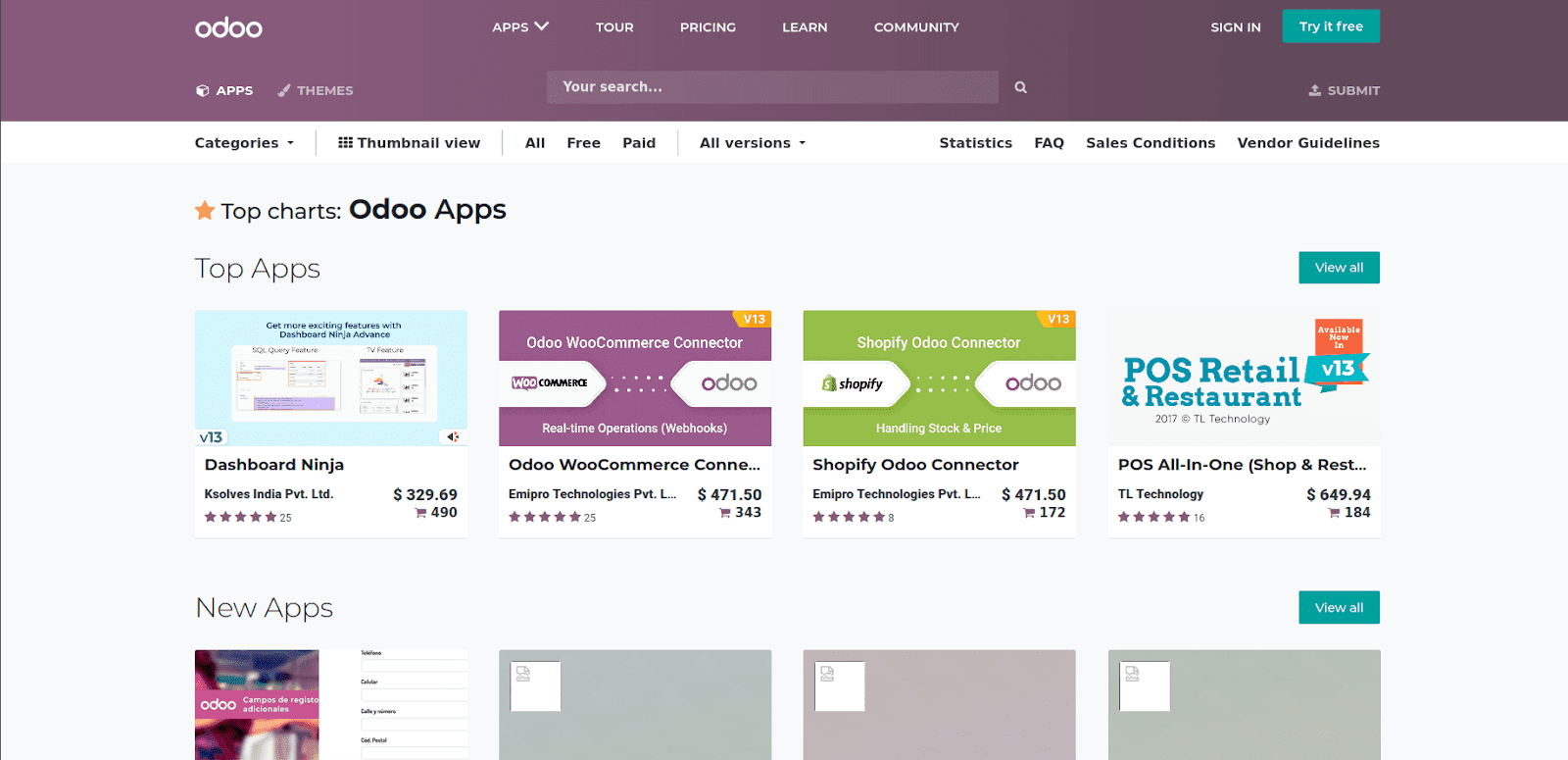Click the search magnifier icon
The image size is (1568, 760).
[x=1020, y=87]
